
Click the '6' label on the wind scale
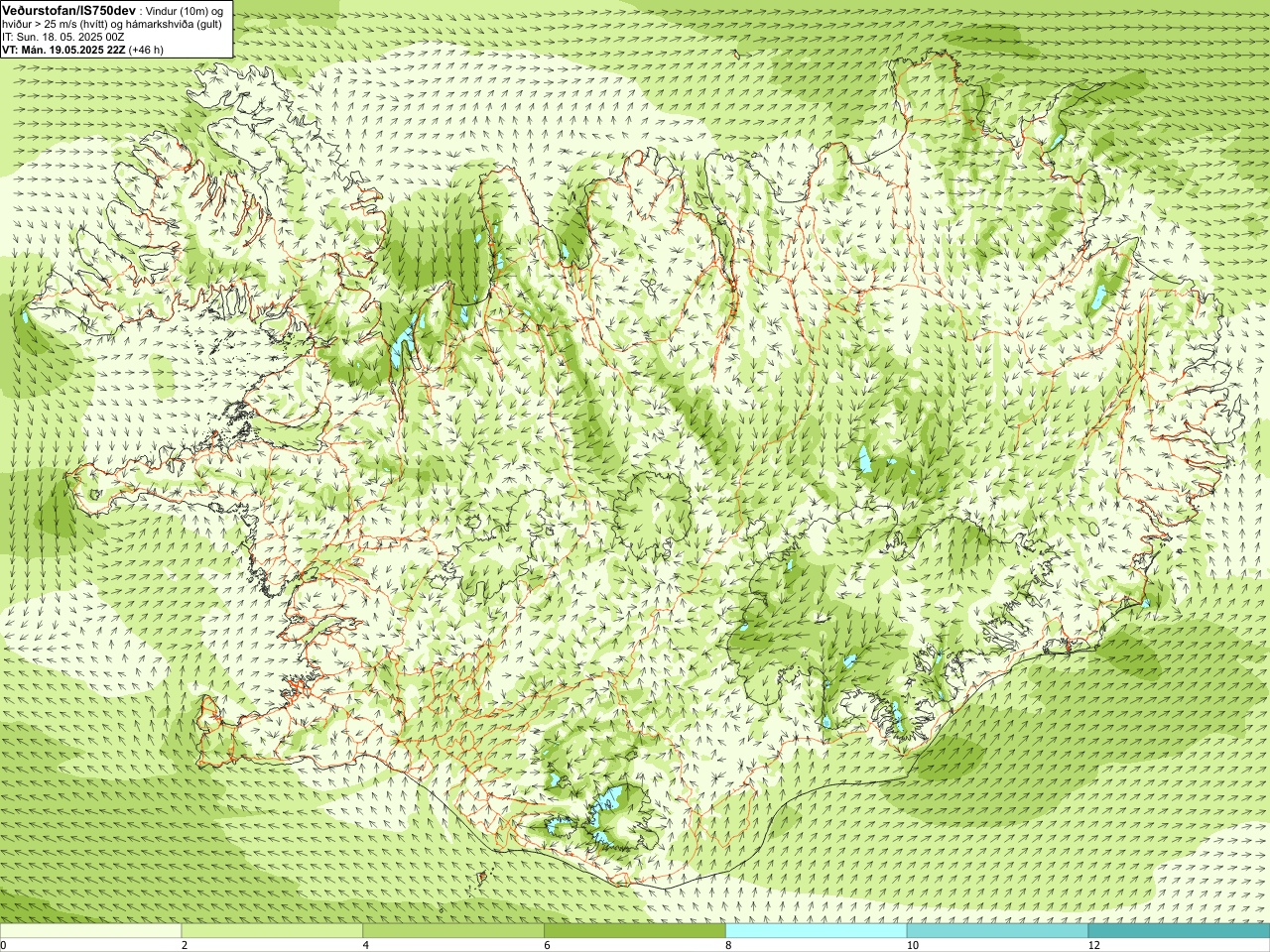pos(547,946)
